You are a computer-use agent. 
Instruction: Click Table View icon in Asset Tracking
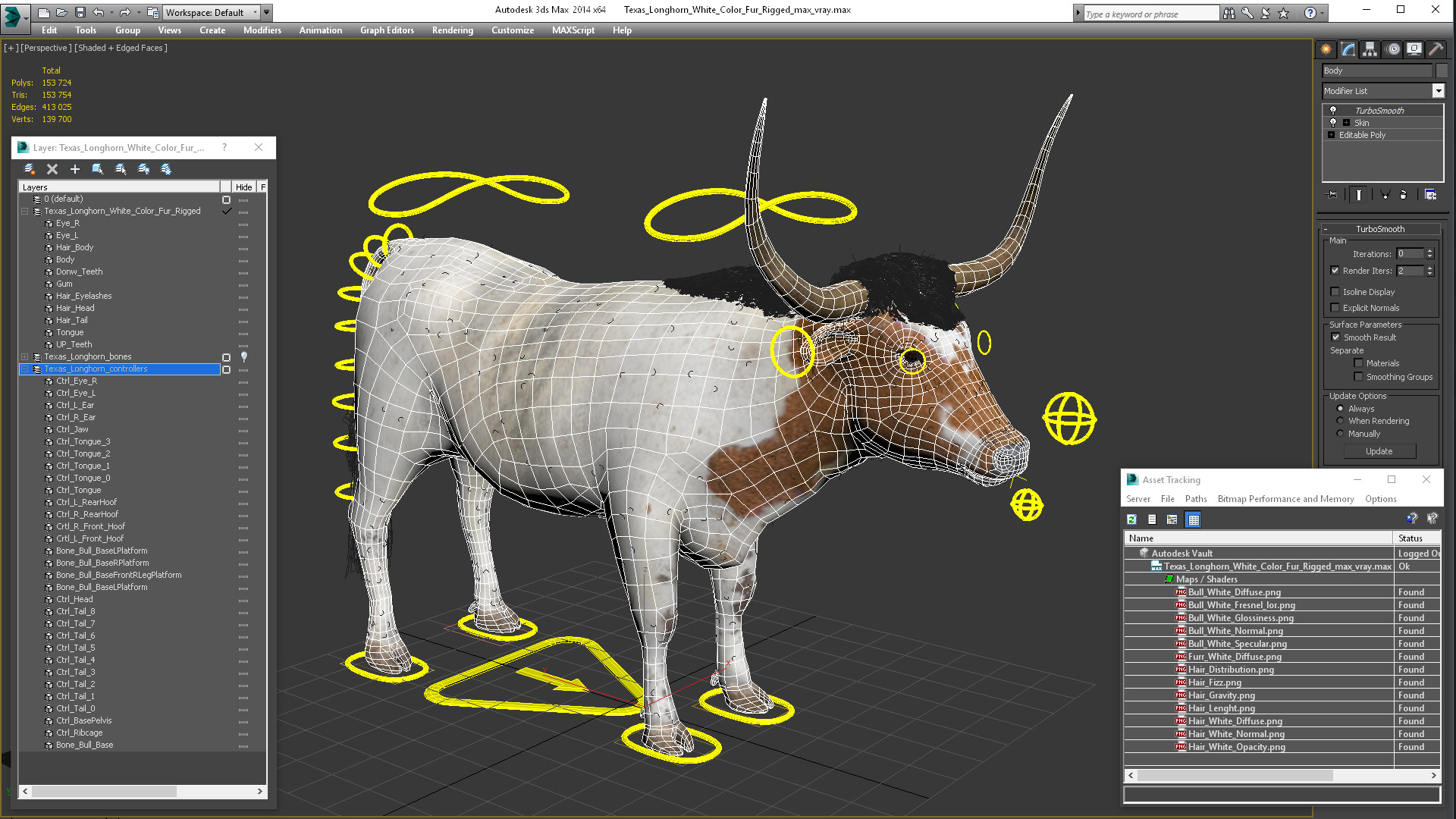pyautogui.click(x=1193, y=519)
